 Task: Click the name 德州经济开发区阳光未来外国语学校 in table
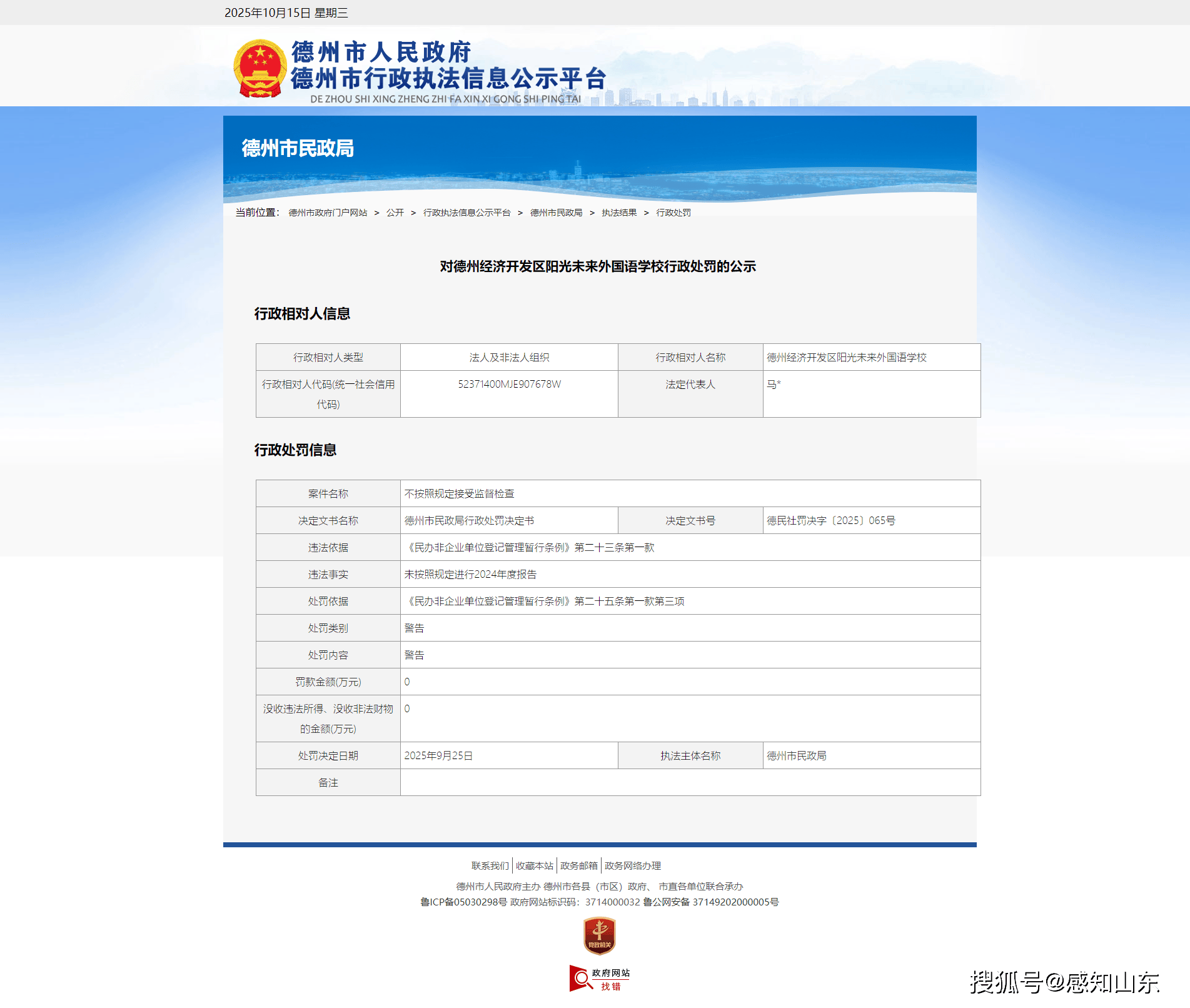click(x=847, y=357)
